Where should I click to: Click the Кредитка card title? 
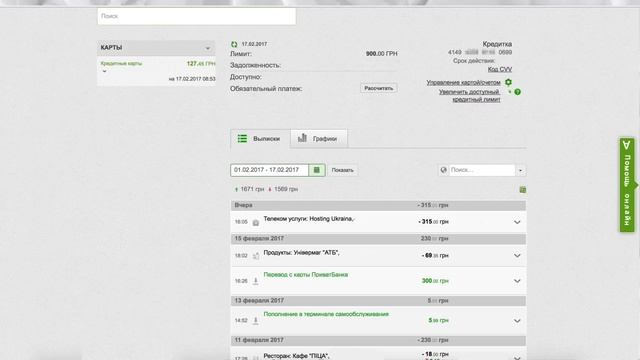pos(497,44)
